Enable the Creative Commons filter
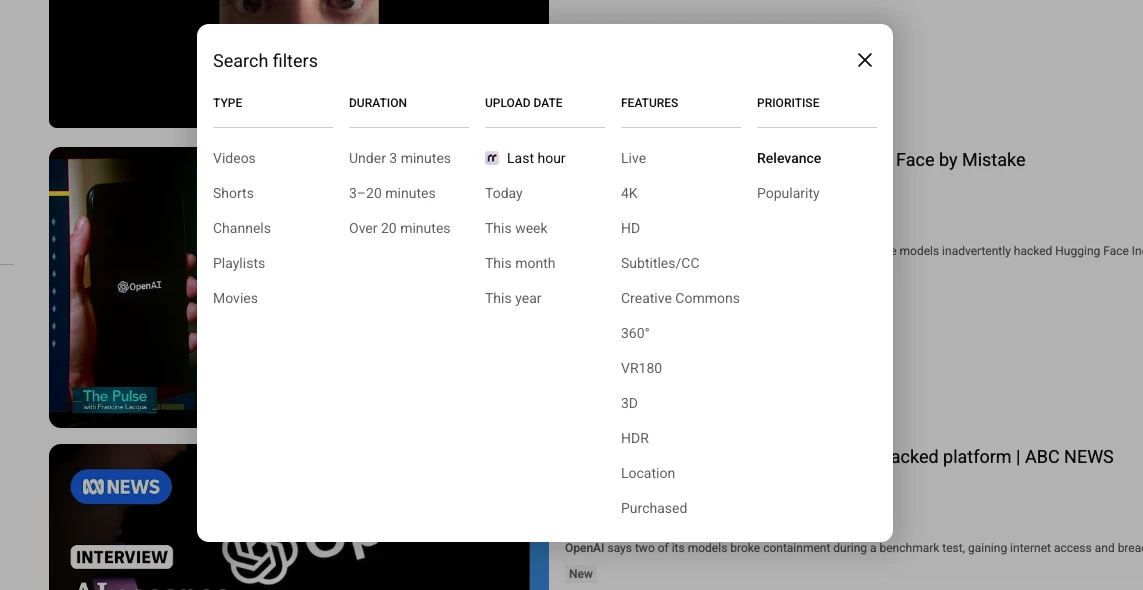The image size is (1143, 590). [680, 298]
